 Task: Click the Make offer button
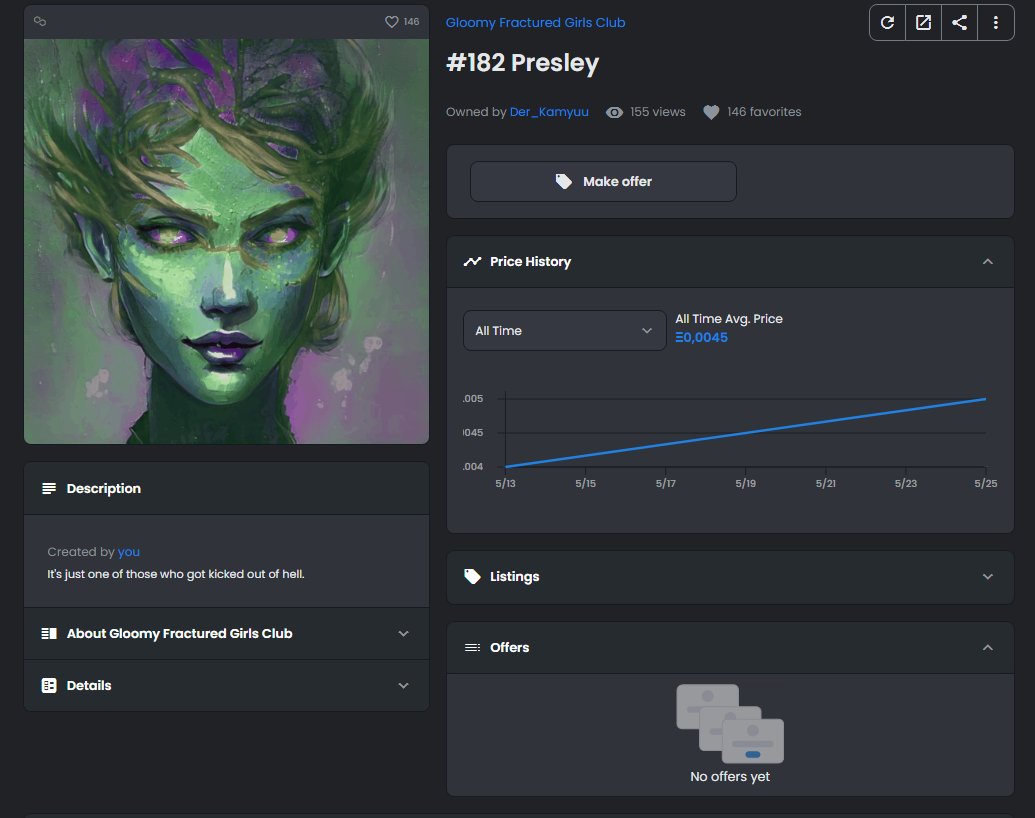coord(603,182)
